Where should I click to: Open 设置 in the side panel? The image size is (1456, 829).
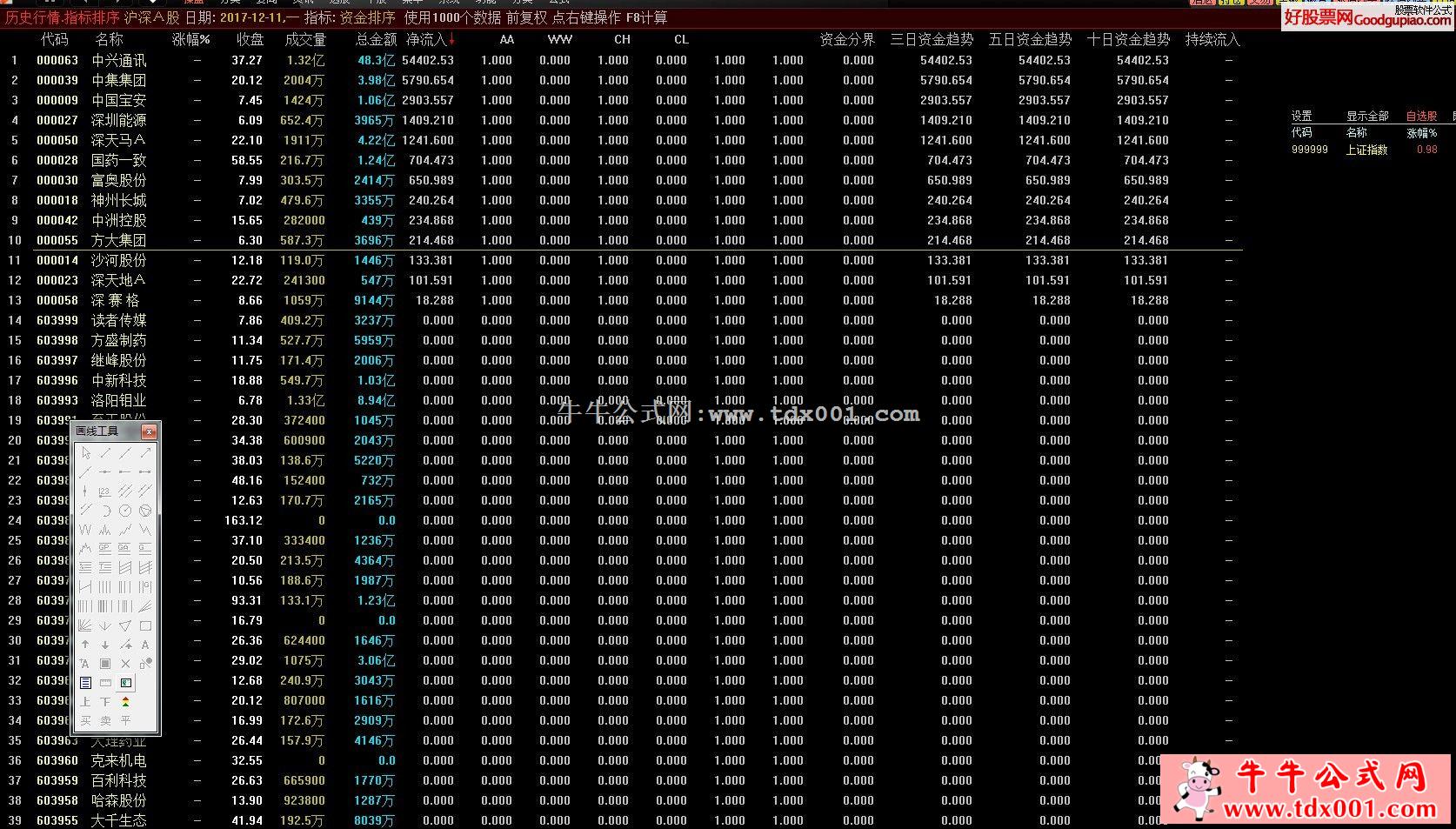pos(1301,116)
